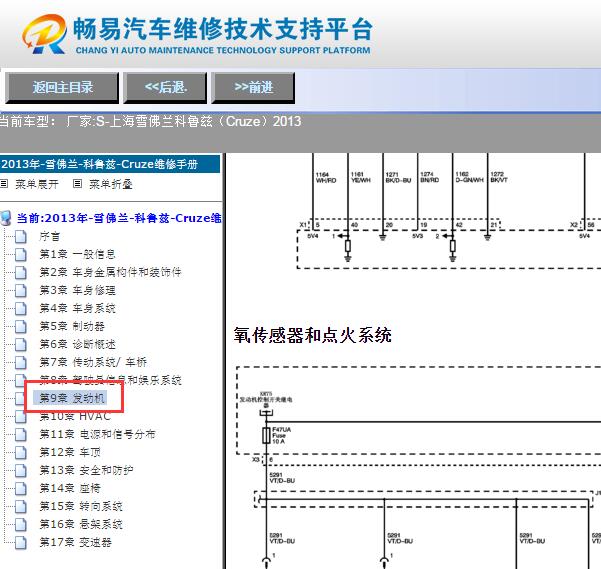Open 第16章 悬架系统
This screenshot has height=569, width=601.
[81, 524]
